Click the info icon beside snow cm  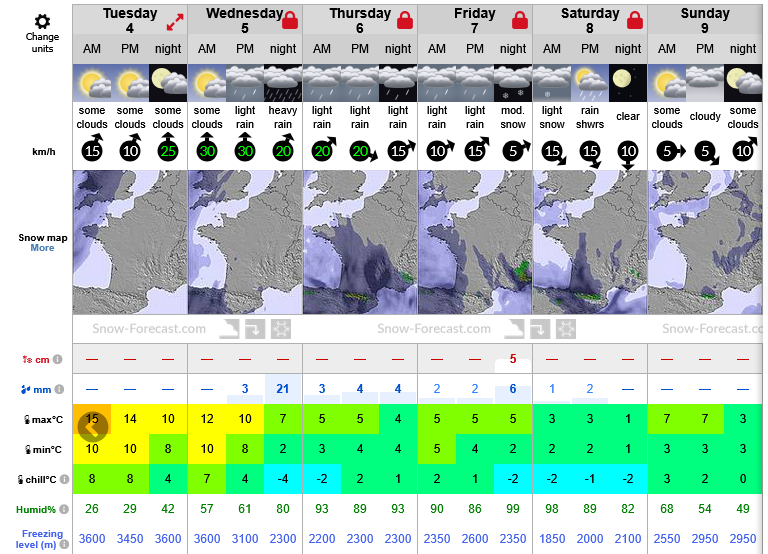pos(57,360)
